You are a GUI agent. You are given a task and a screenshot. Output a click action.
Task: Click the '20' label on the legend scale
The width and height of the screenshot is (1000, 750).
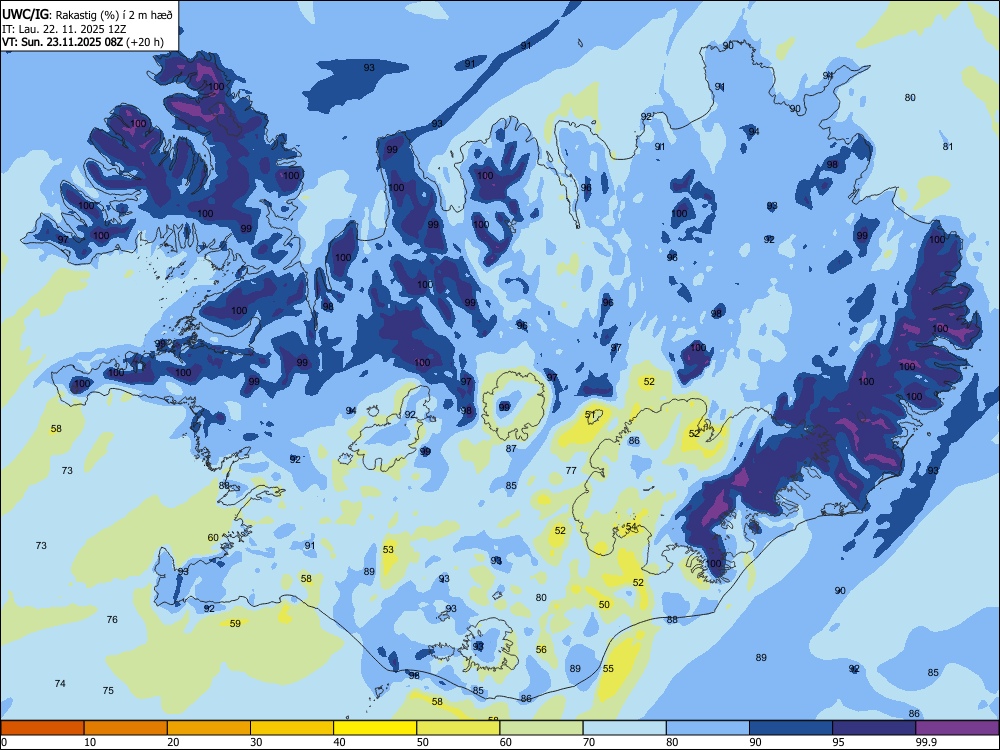point(173,742)
